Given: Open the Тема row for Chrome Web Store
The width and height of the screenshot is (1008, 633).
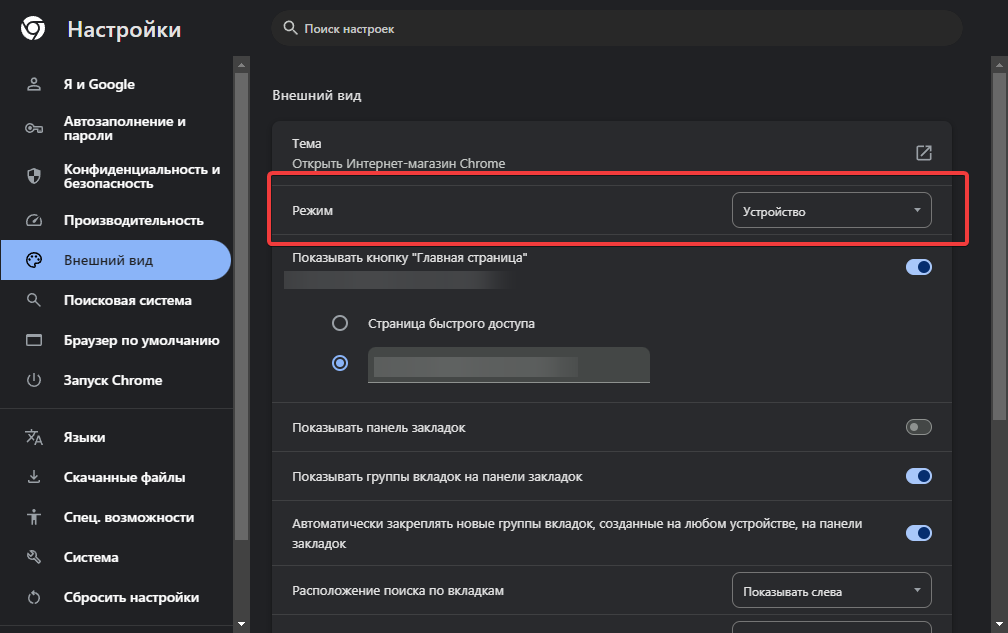Looking at the screenshot, I should click(x=611, y=153).
